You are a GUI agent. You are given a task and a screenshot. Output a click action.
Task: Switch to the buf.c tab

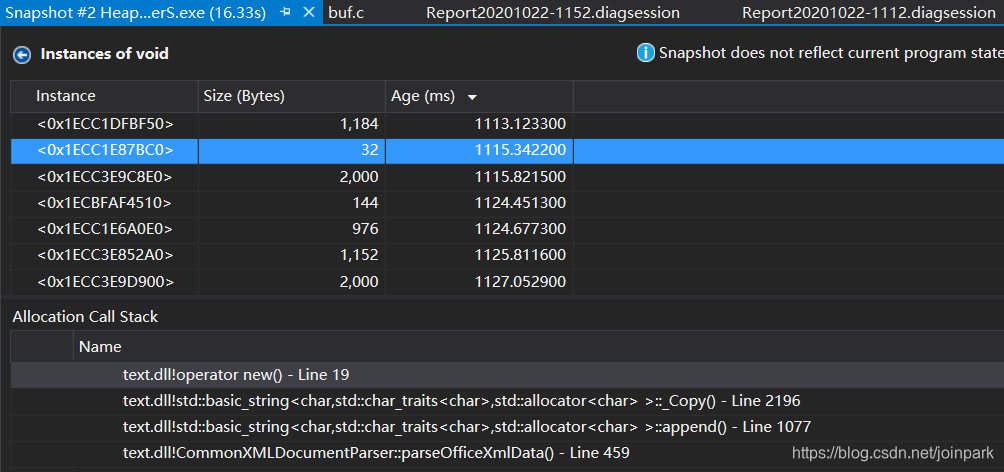346,12
